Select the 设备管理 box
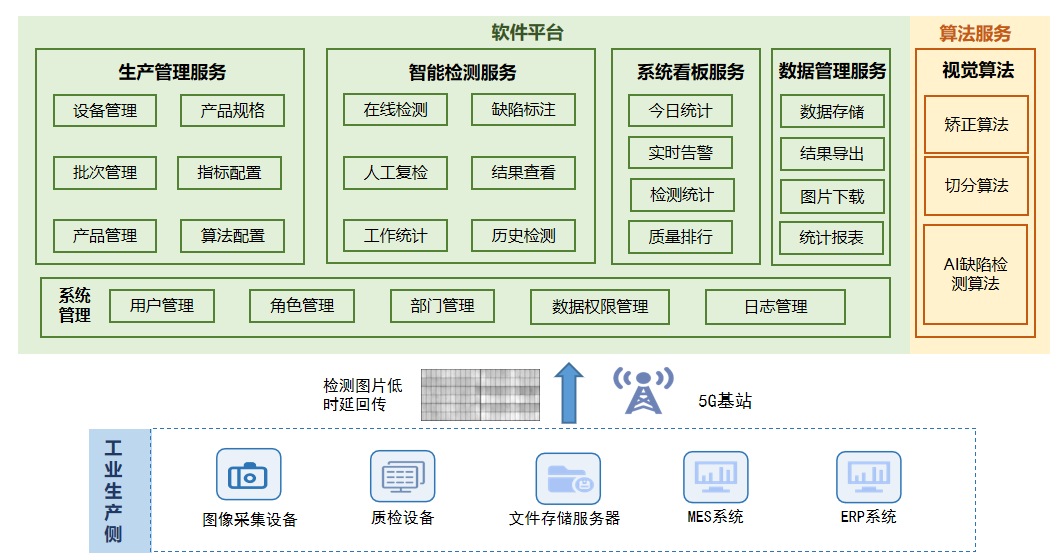Screen dimensions: 1063x560 (x=105, y=111)
